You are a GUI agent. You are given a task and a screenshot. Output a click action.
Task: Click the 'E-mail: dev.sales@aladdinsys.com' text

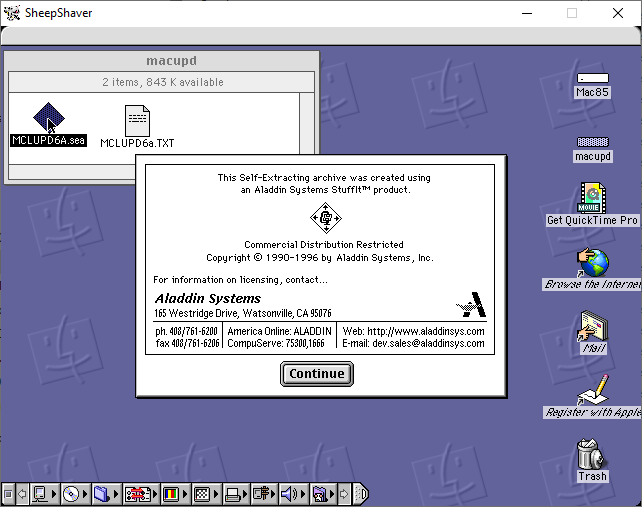click(414, 343)
